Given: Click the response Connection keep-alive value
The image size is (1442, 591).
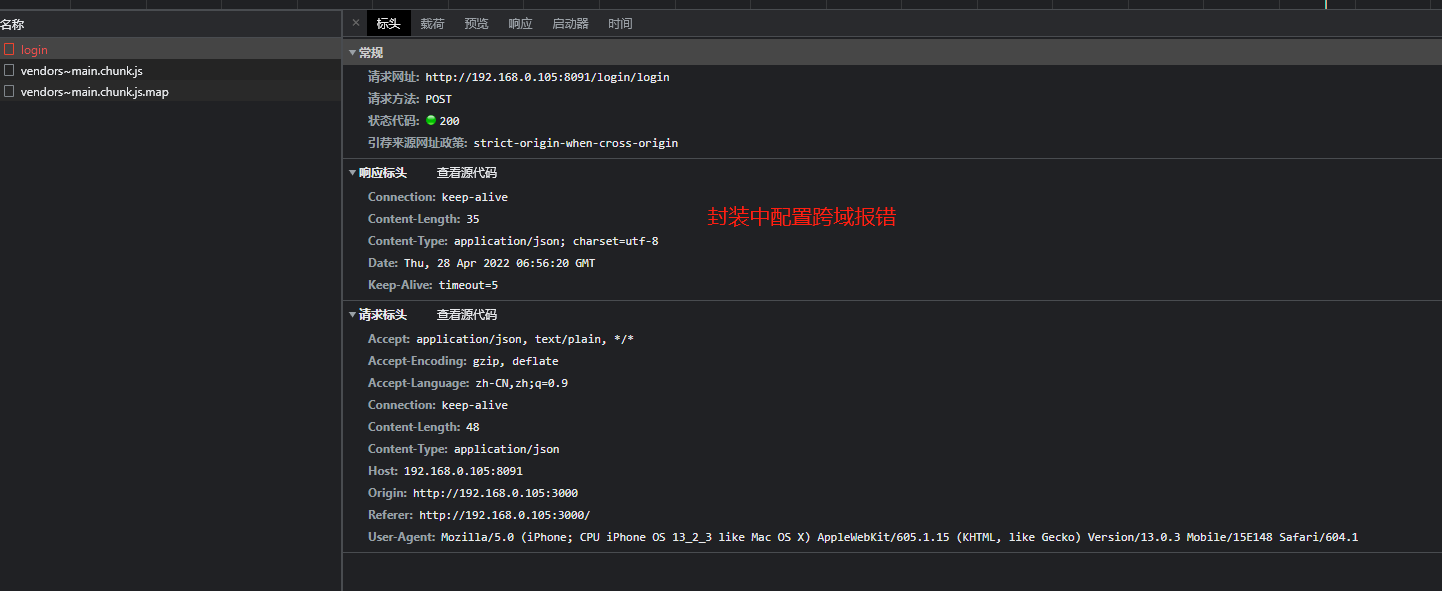Looking at the screenshot, I should pos(475,197).
